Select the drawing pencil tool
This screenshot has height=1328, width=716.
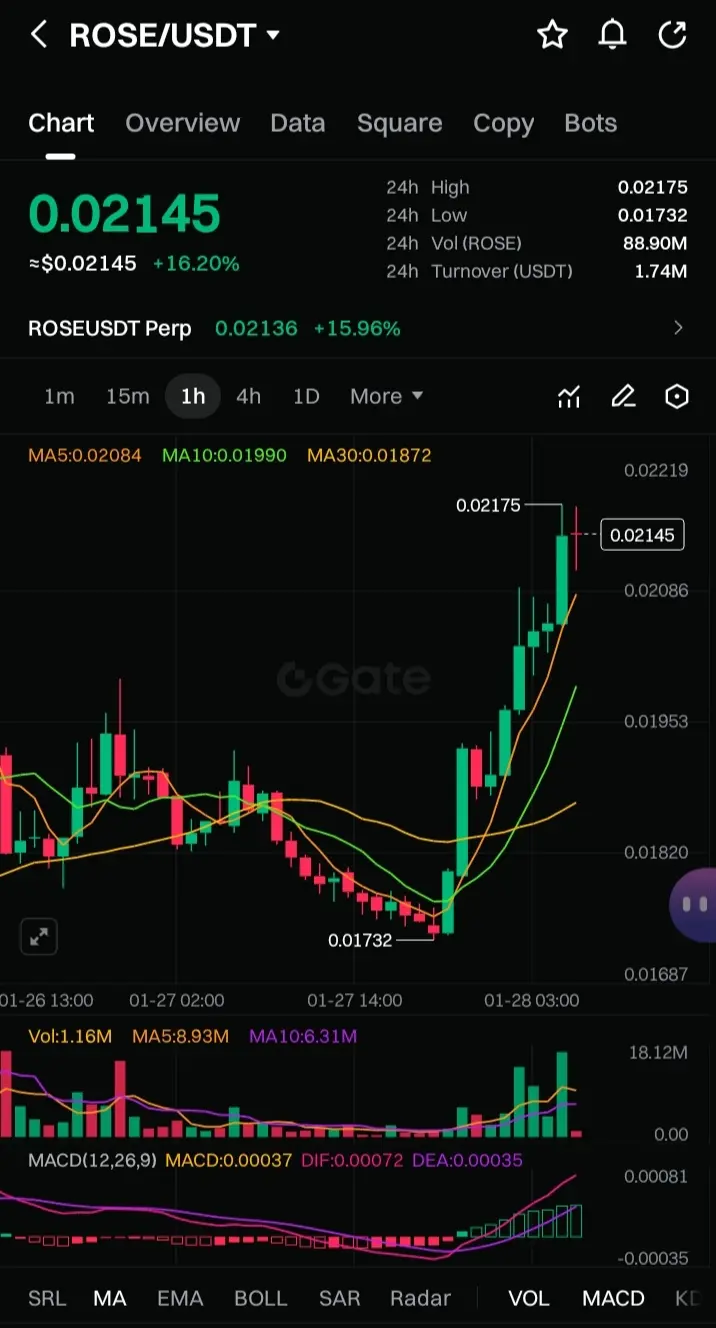(x=623, y=397)
